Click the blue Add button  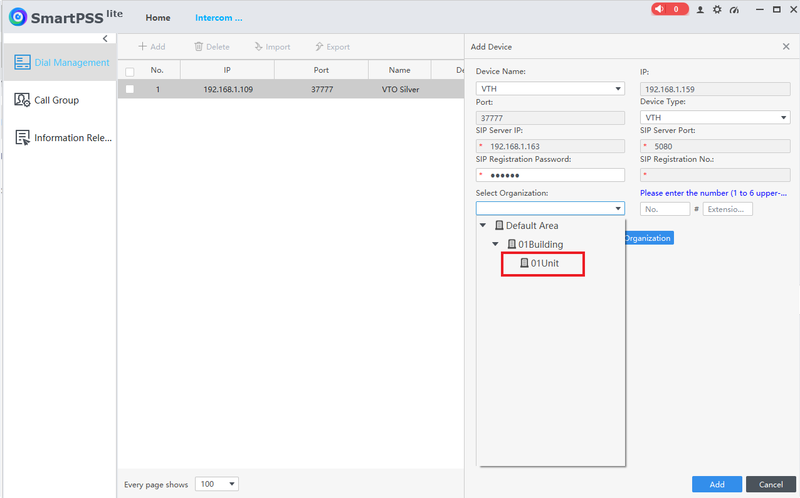pyautogui.click(x=717, y=484)
